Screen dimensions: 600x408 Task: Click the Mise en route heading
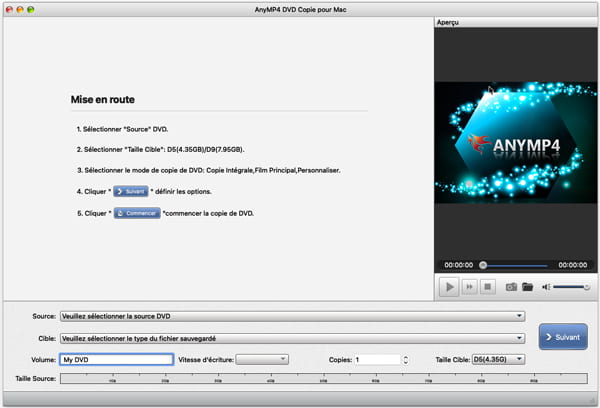[103, 100]
